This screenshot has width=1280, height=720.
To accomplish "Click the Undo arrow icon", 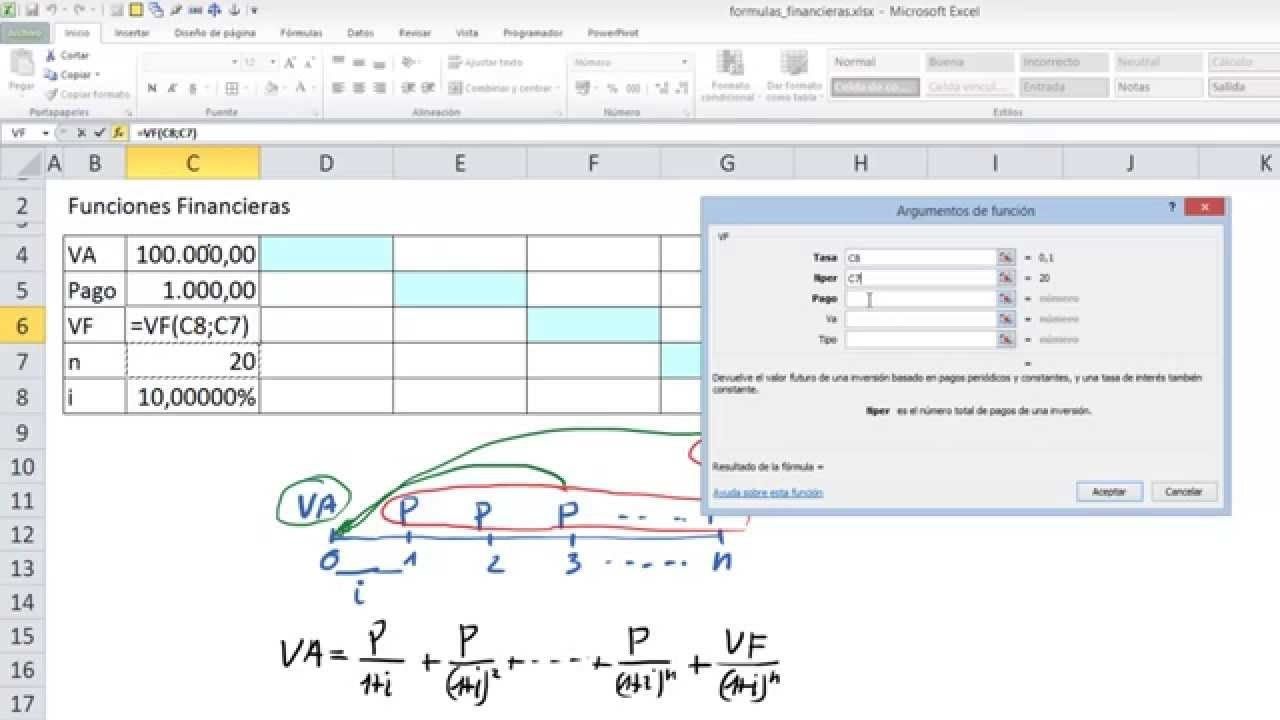I will 52,10.
